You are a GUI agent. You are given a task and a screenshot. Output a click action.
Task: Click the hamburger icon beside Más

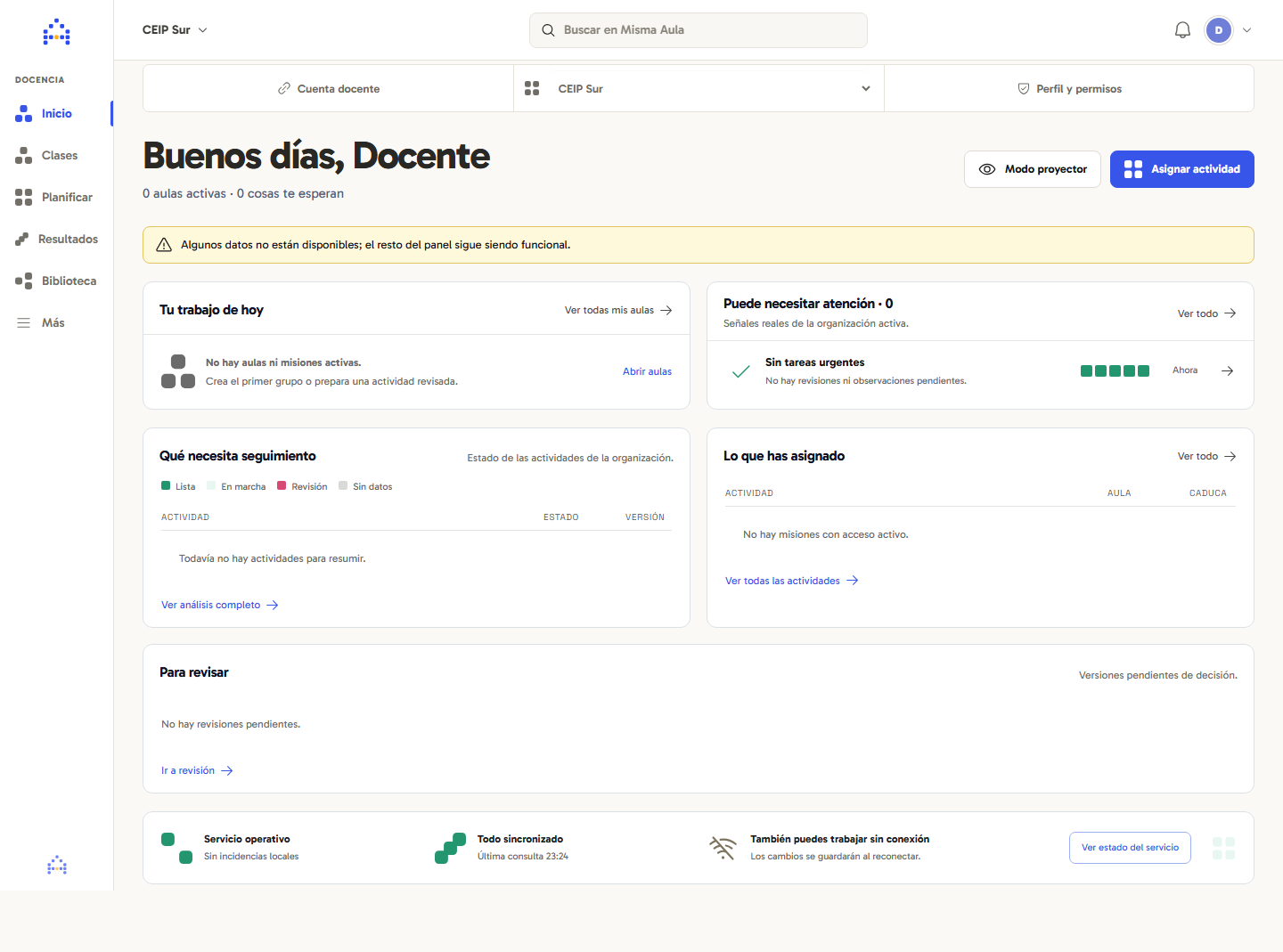point(24,322)
